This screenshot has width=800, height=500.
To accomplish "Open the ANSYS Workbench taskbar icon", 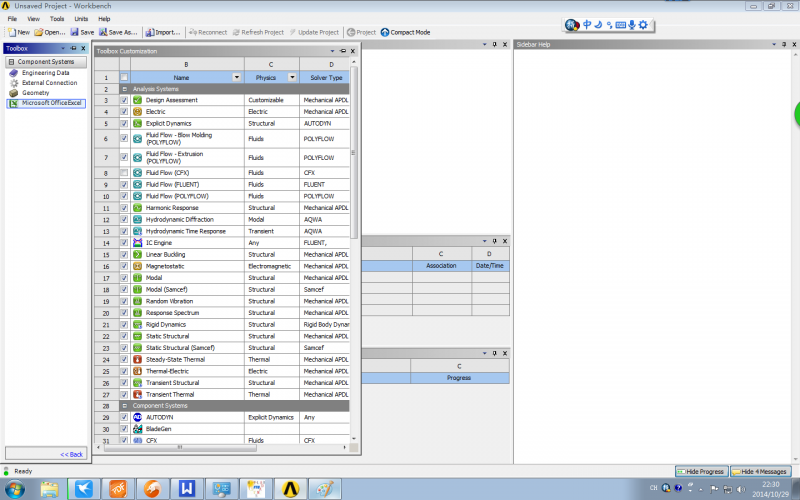I will [291, 489].
